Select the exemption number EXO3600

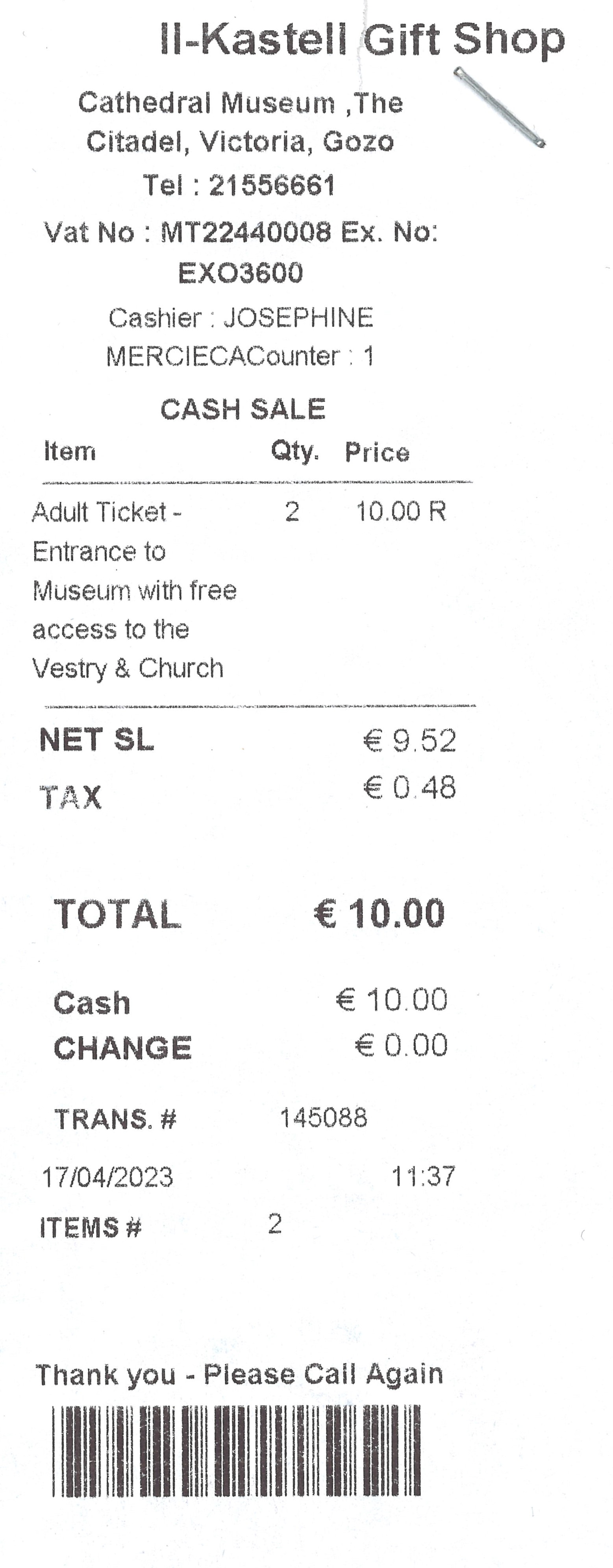click(x=241, y=273)
